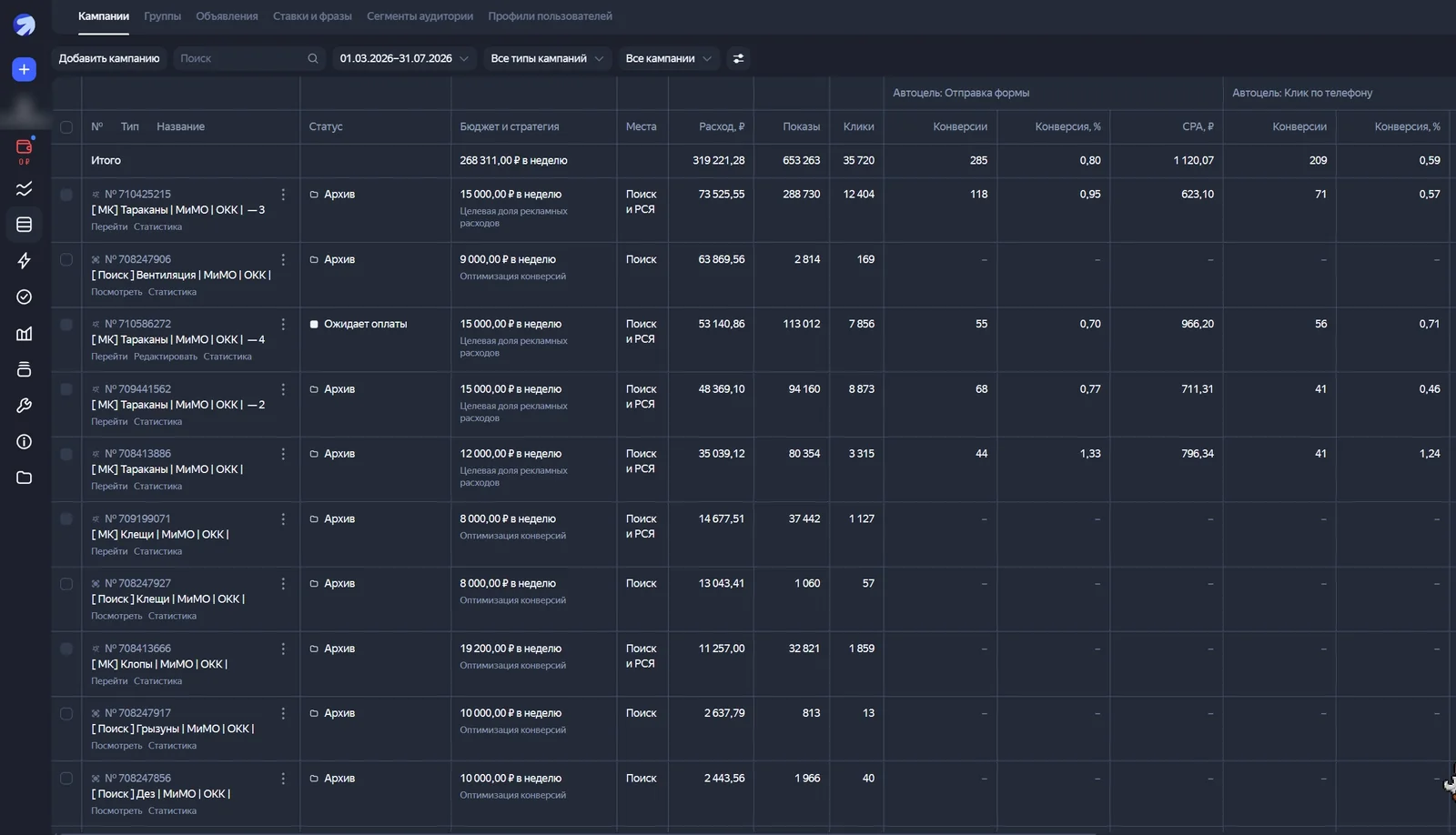This screenshot has height=835, width=1456.
Task: Open three-dot menu for campaign №710586272
Action: tap(283, 324)
